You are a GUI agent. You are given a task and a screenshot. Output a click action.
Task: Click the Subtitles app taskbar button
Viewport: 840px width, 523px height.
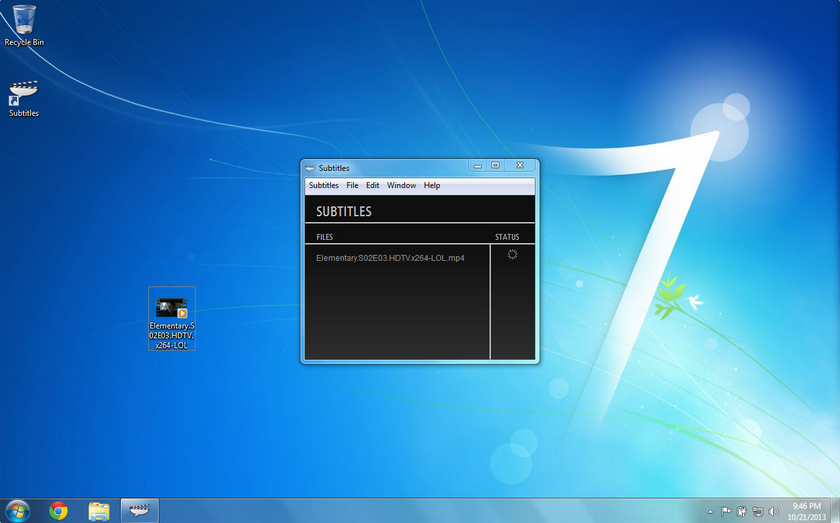pos(140,511)
